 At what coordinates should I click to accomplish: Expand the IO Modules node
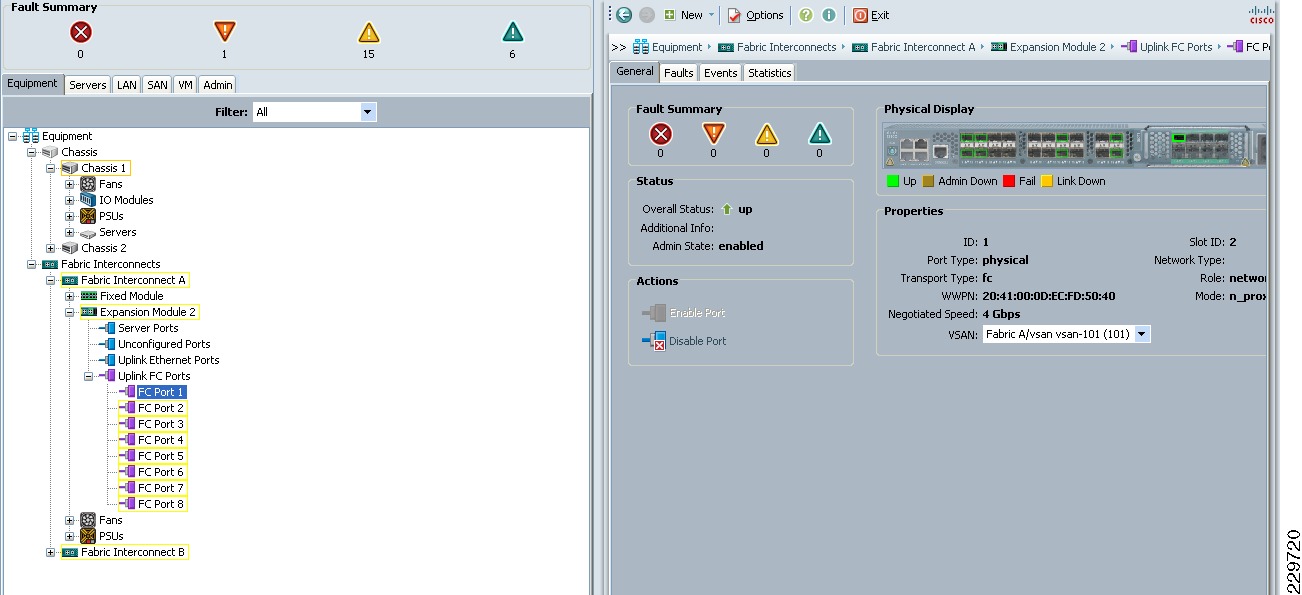click(70, 200)
